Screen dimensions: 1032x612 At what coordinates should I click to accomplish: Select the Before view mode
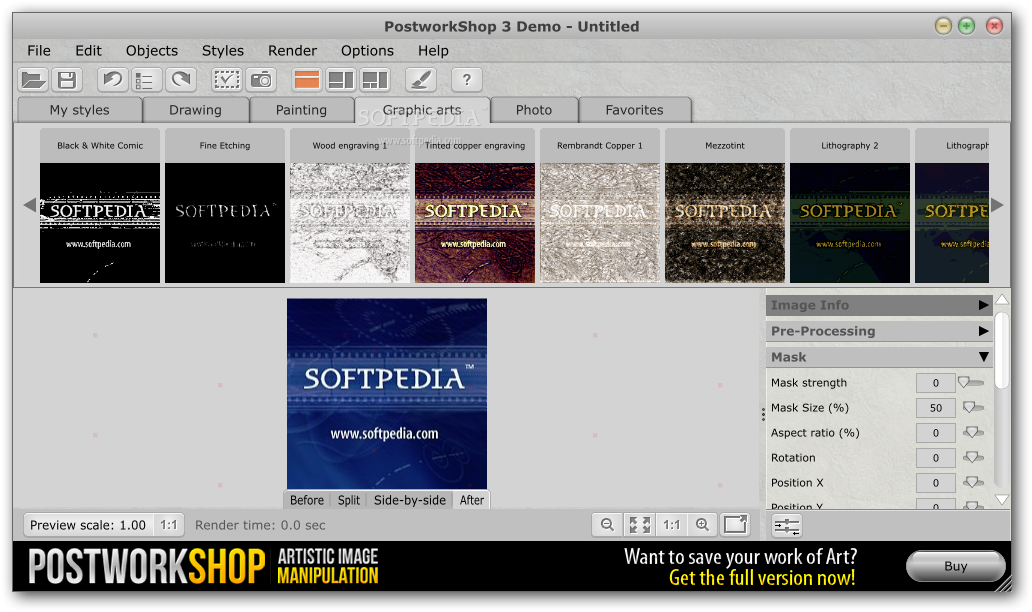point(307,500)
